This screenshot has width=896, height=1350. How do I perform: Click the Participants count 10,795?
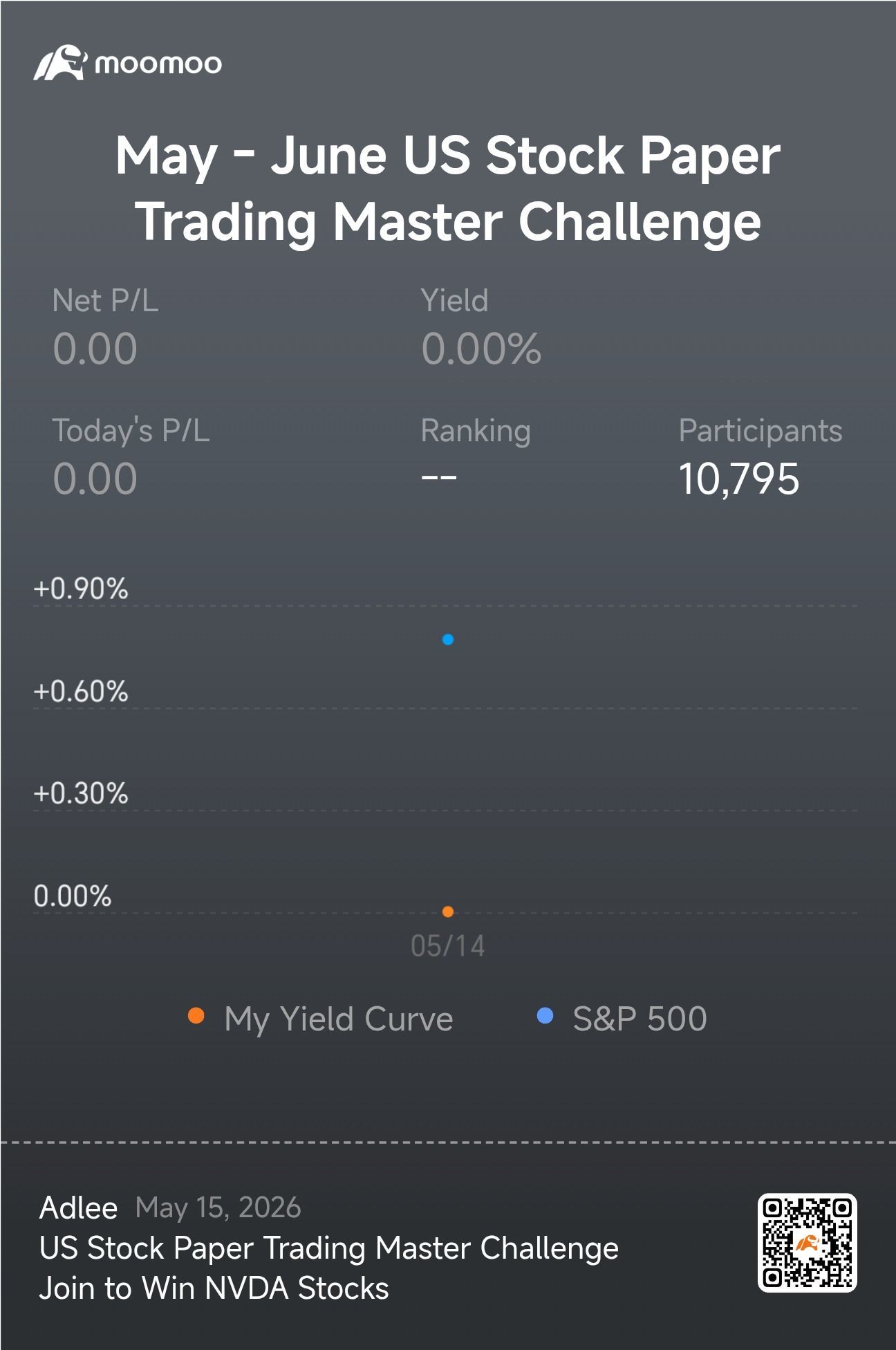point(739,479)
